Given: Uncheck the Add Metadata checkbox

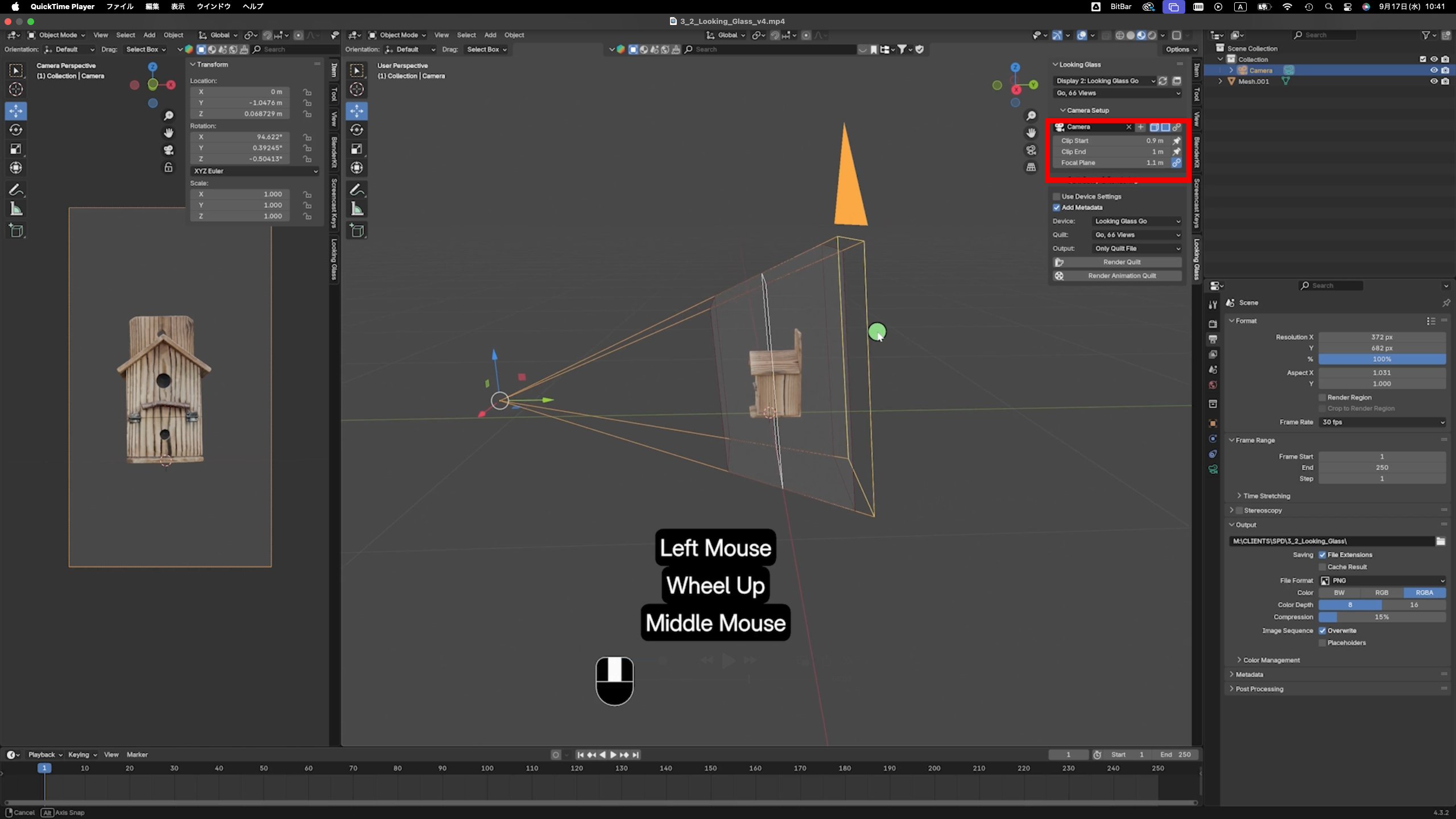Looking at the screenshot, I should pos(1057,208).
